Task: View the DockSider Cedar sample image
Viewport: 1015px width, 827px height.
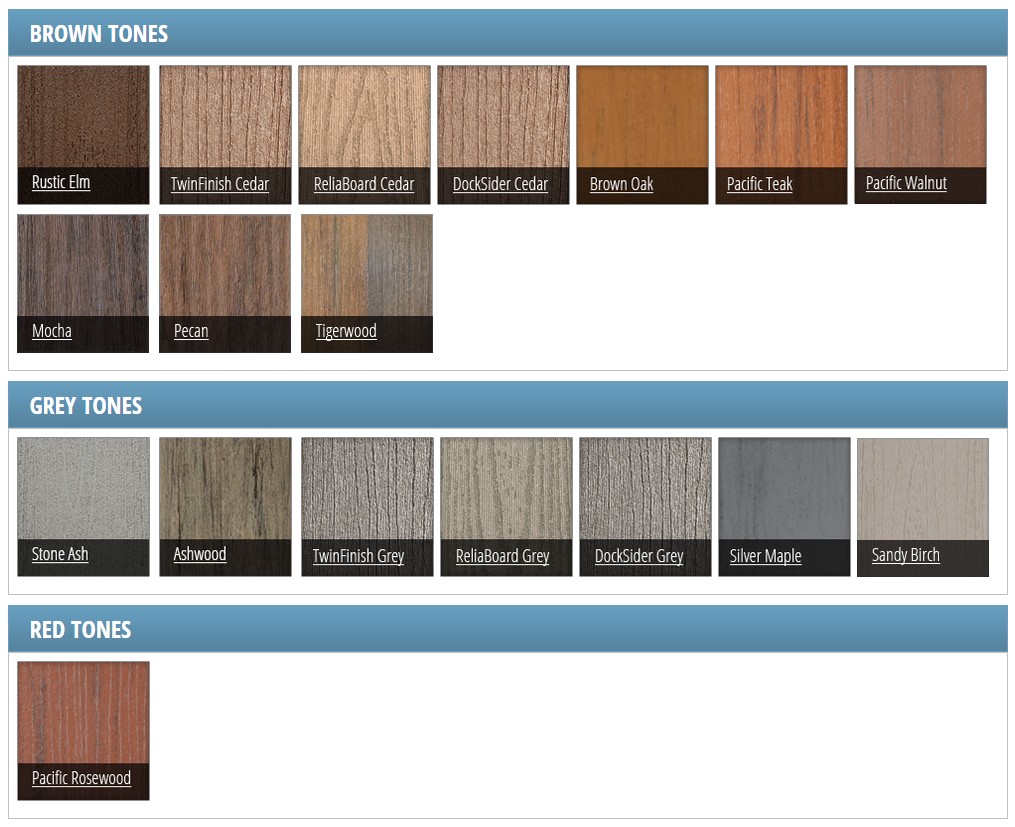Action: tap(503, 115)
